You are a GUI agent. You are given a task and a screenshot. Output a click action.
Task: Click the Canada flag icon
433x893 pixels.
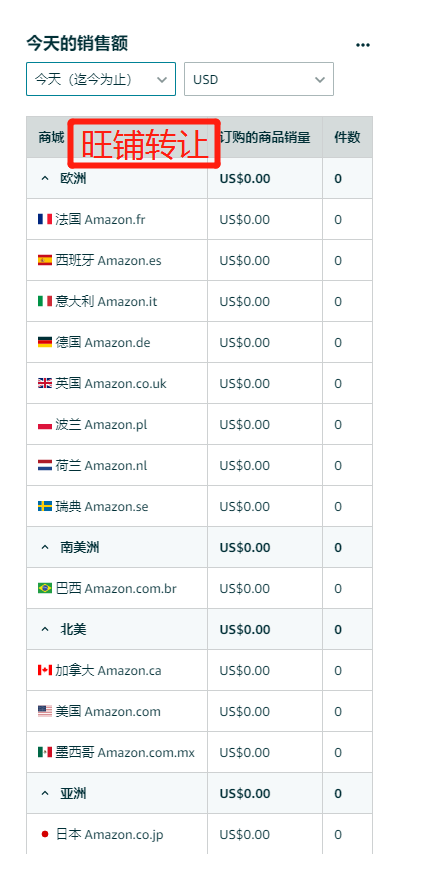pos(45,670)
